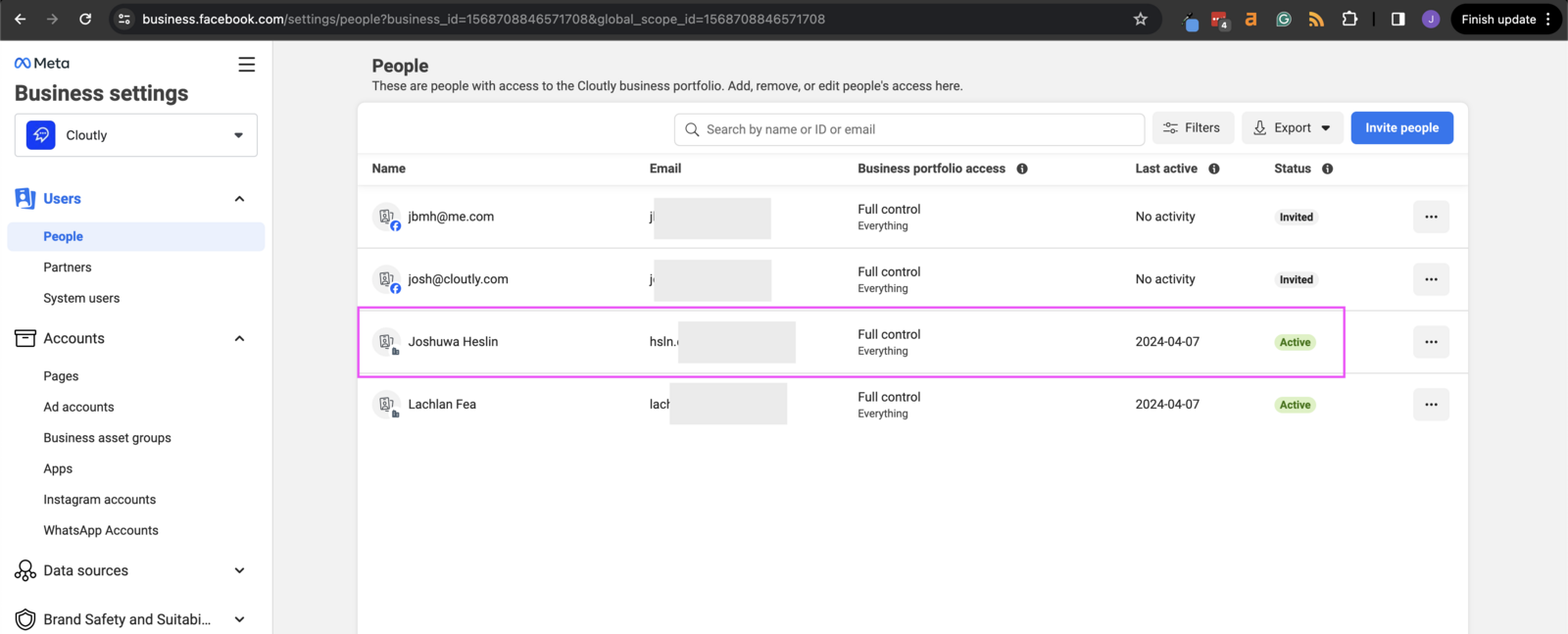Open the Filters button
Screen dimensions: 1568x634
(1193, 128)
